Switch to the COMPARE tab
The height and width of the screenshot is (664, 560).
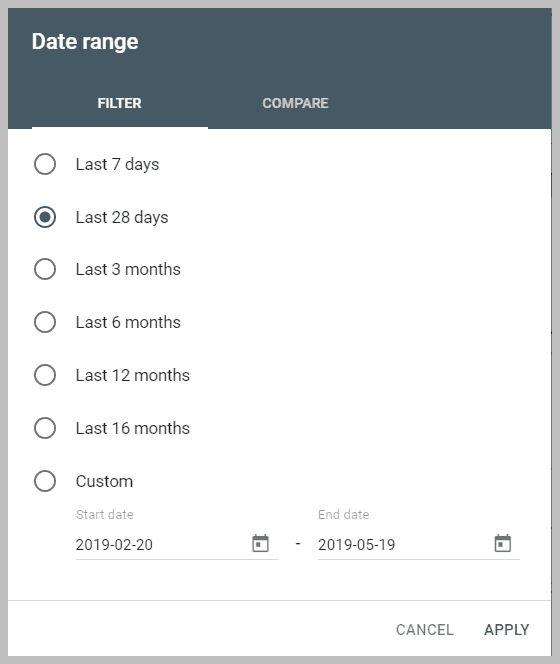[295, 103]
